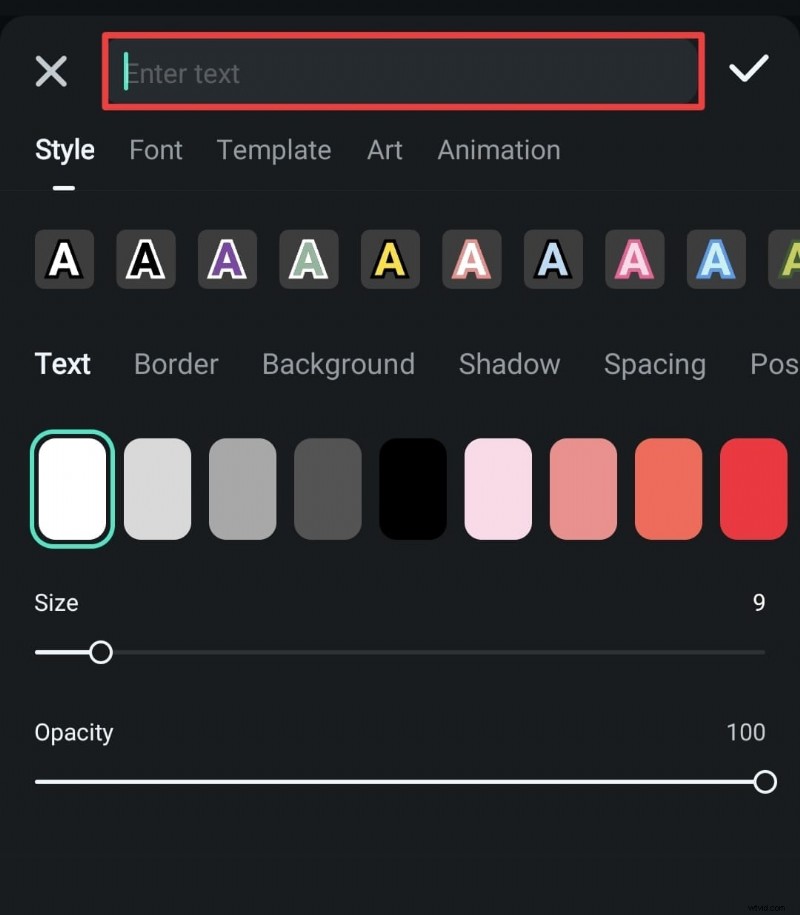This screenshot has height=915, width=800.
Task: Choose the blue letter text style
Action: (553, 258)
